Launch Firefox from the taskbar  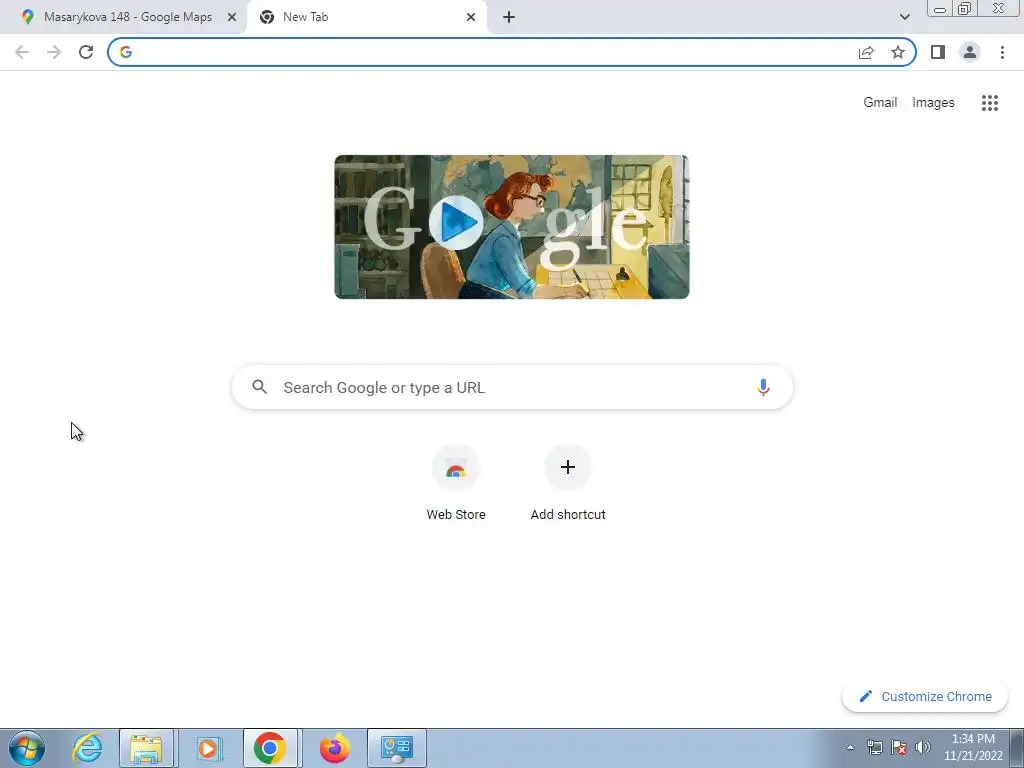point(334,748)
